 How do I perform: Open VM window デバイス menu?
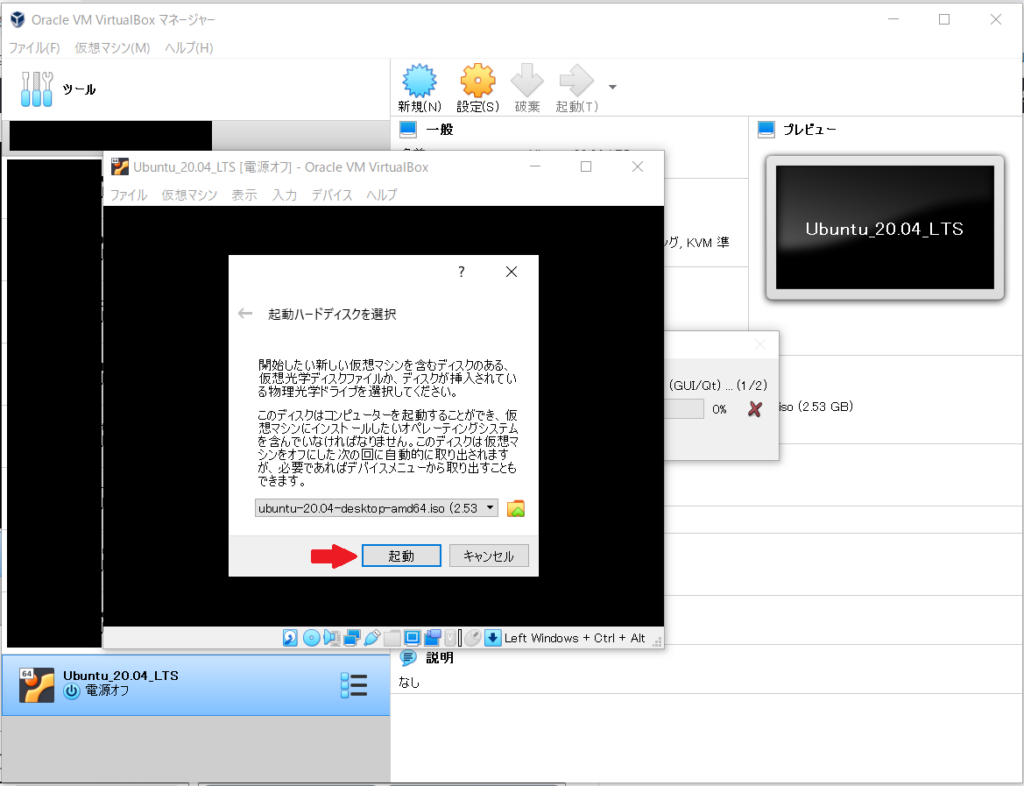point(332,195)
